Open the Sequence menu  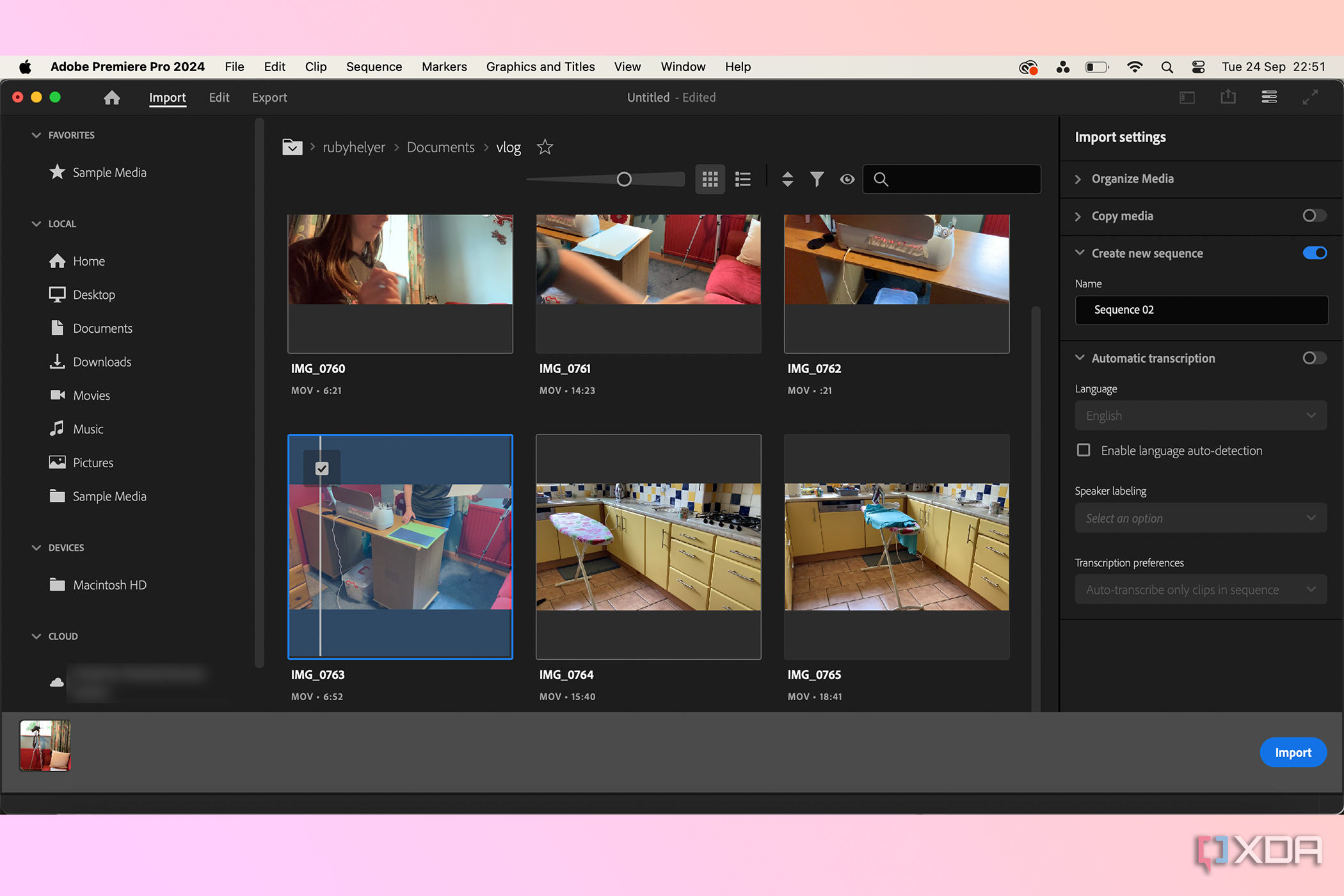pyautogui.click(x=374, y=67)
